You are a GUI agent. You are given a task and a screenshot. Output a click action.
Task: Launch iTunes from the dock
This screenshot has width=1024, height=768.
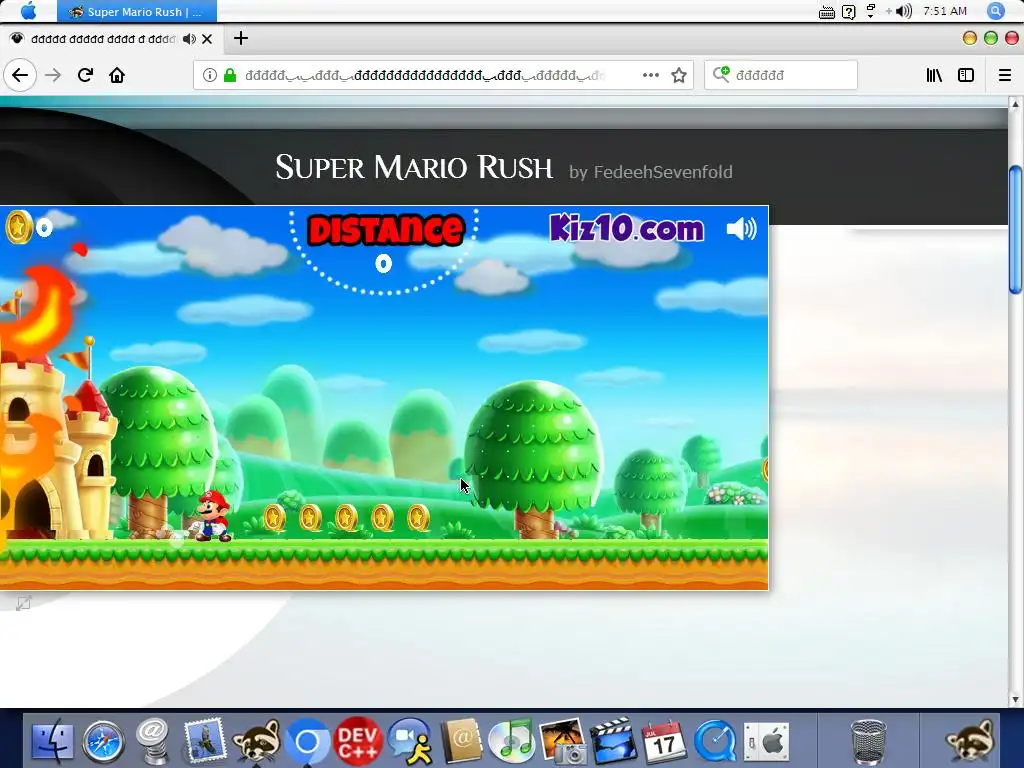(512, 742)
